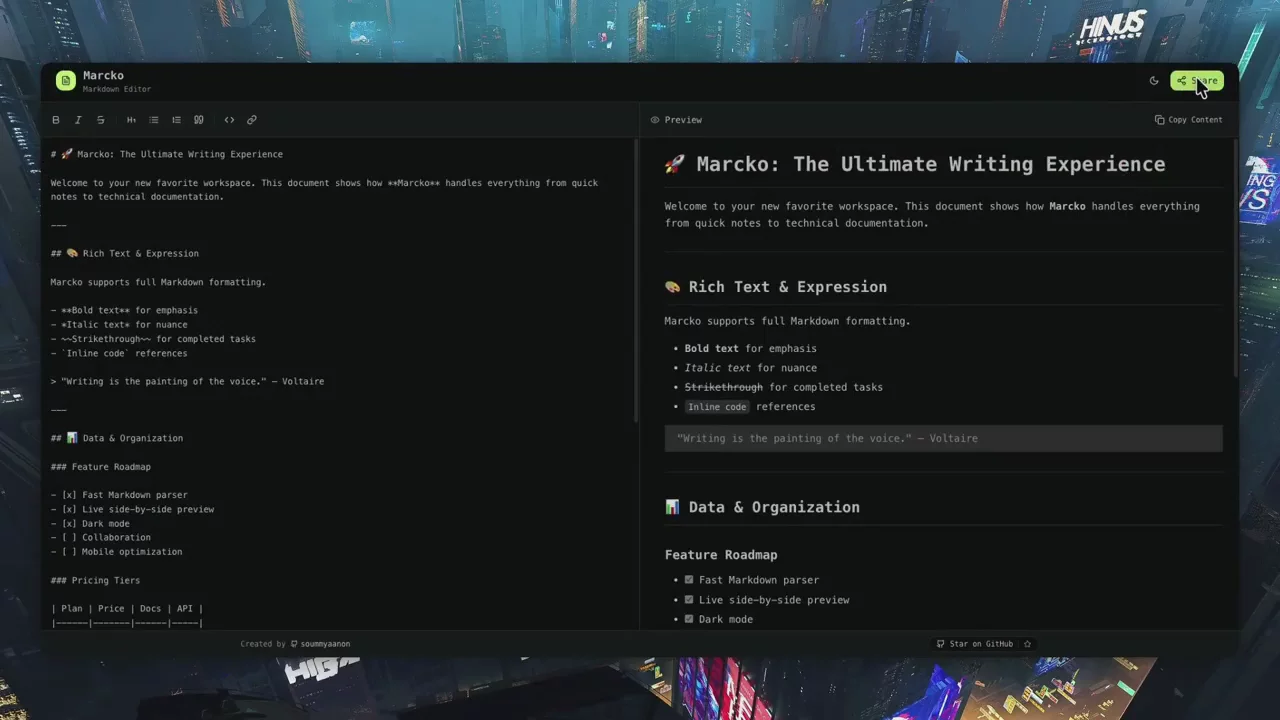Click 'Markdown Editor' subtitle in header
The width and height of the screenshot is (1280, 720).
click(117, 89)
